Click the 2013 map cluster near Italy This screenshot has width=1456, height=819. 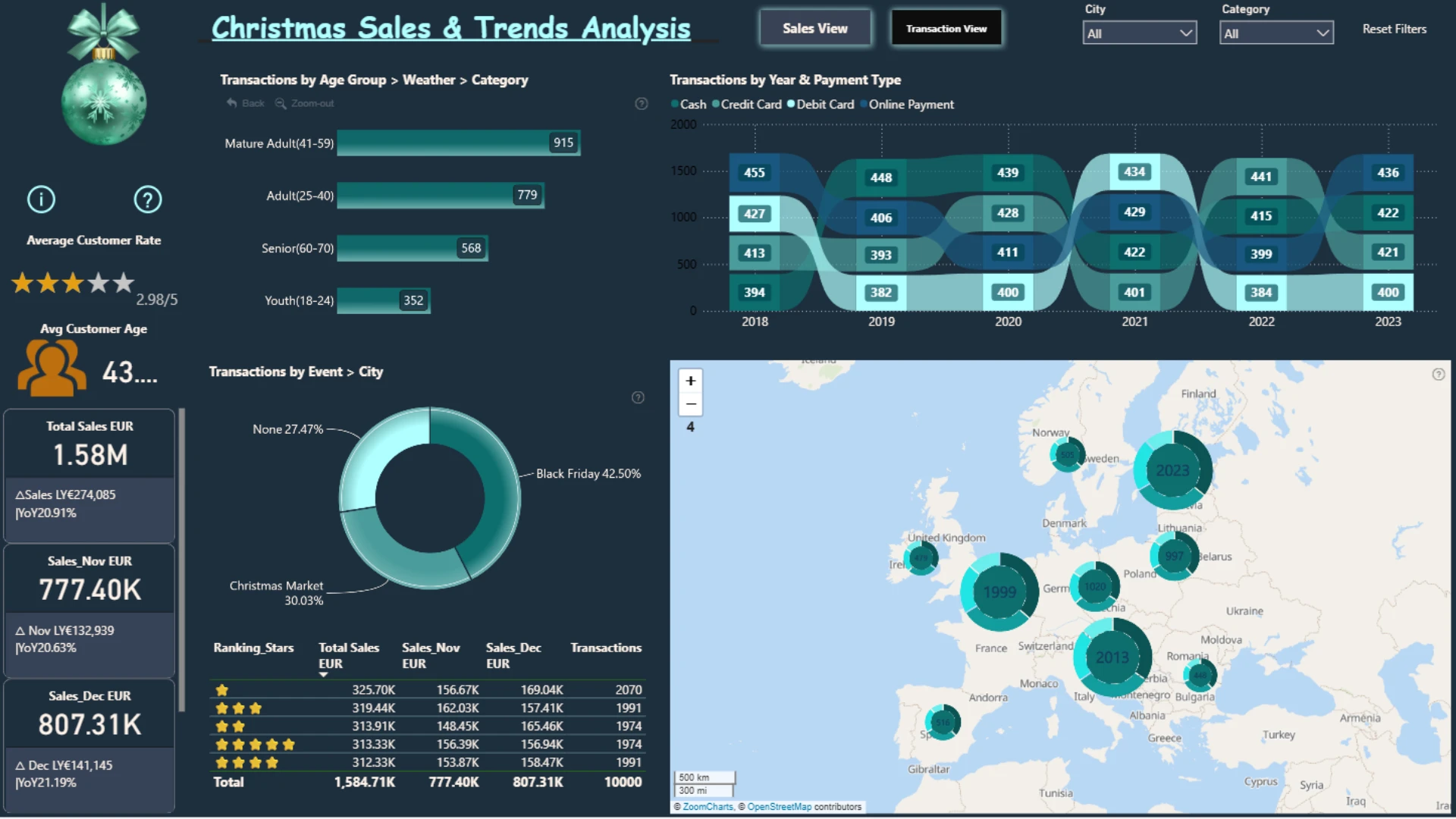[1112, 657]
